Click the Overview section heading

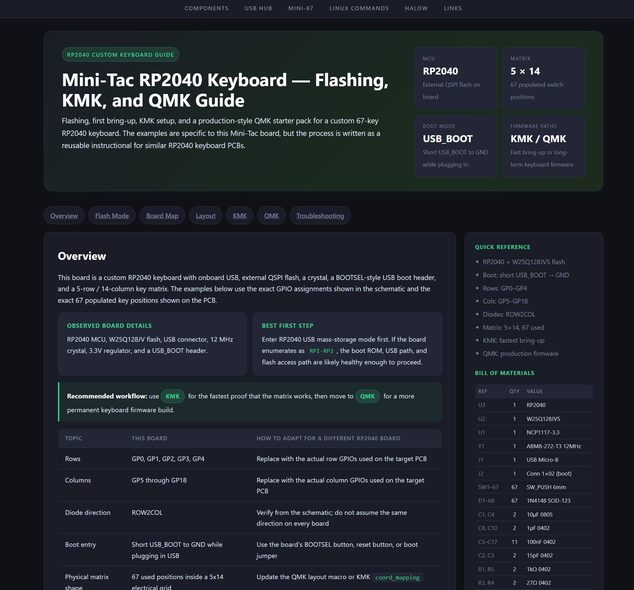pyautogui.click(x=82, y=256)
